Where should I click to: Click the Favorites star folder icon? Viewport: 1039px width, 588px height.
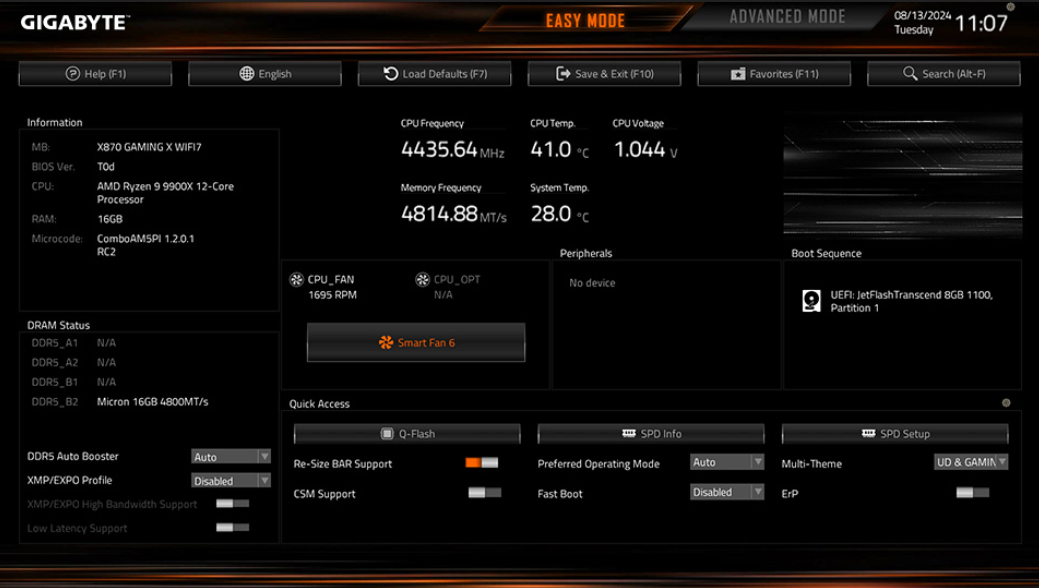738,74
